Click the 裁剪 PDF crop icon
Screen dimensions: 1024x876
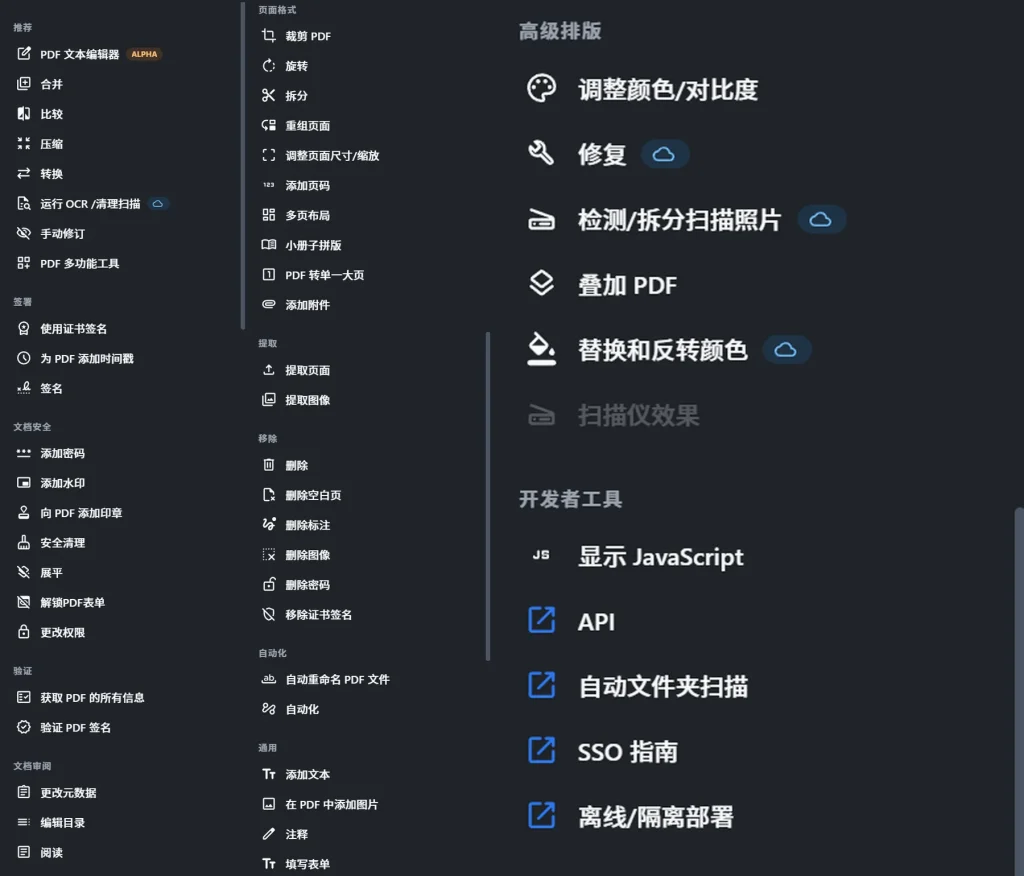(268, 36)
